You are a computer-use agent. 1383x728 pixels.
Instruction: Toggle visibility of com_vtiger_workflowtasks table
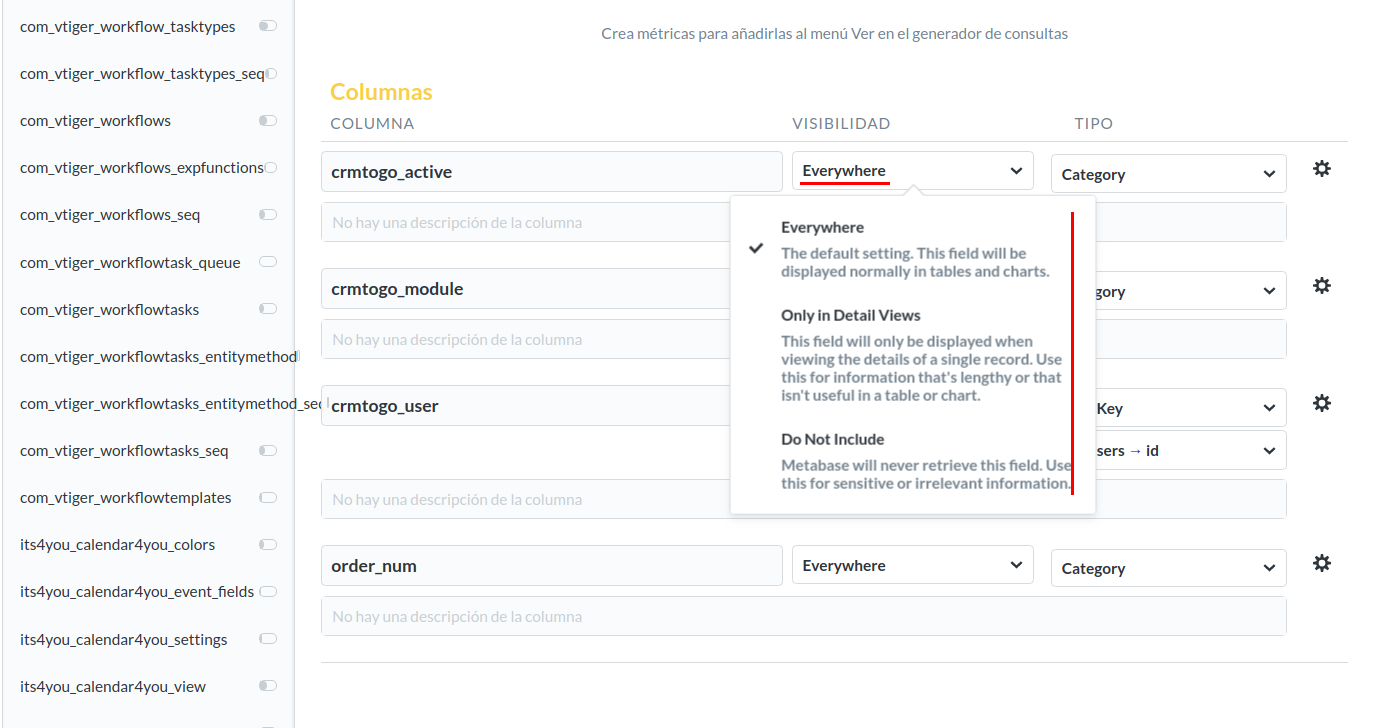[x=267, y=308]
